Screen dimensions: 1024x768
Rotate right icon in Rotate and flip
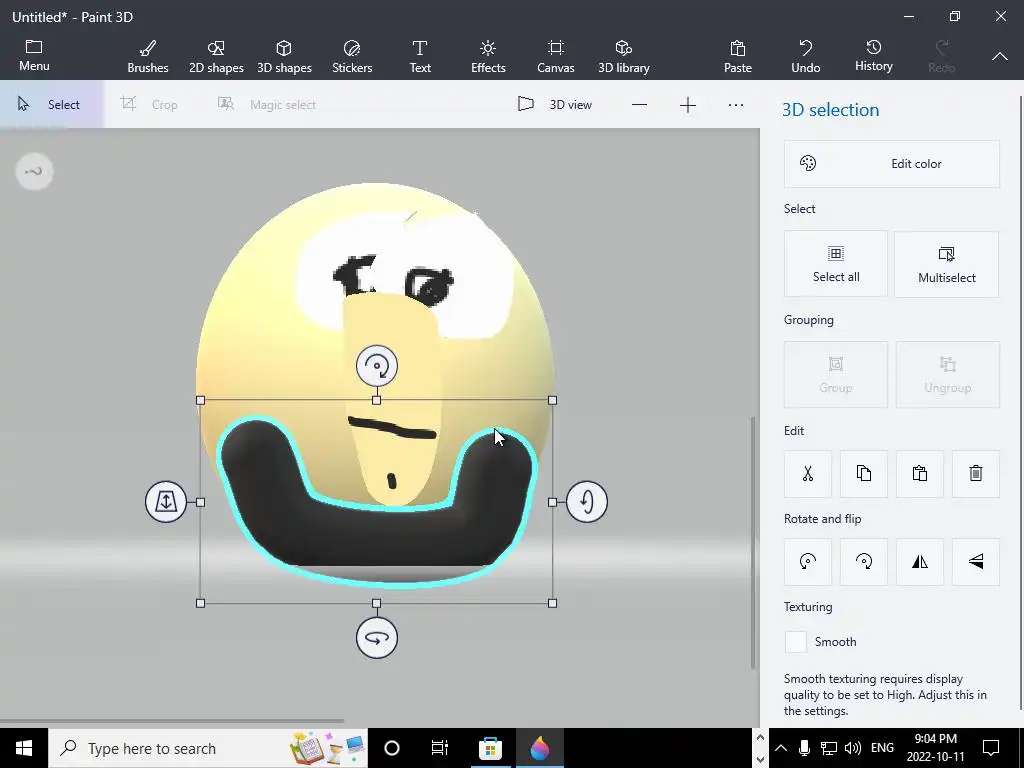click(x=864, y=562)
